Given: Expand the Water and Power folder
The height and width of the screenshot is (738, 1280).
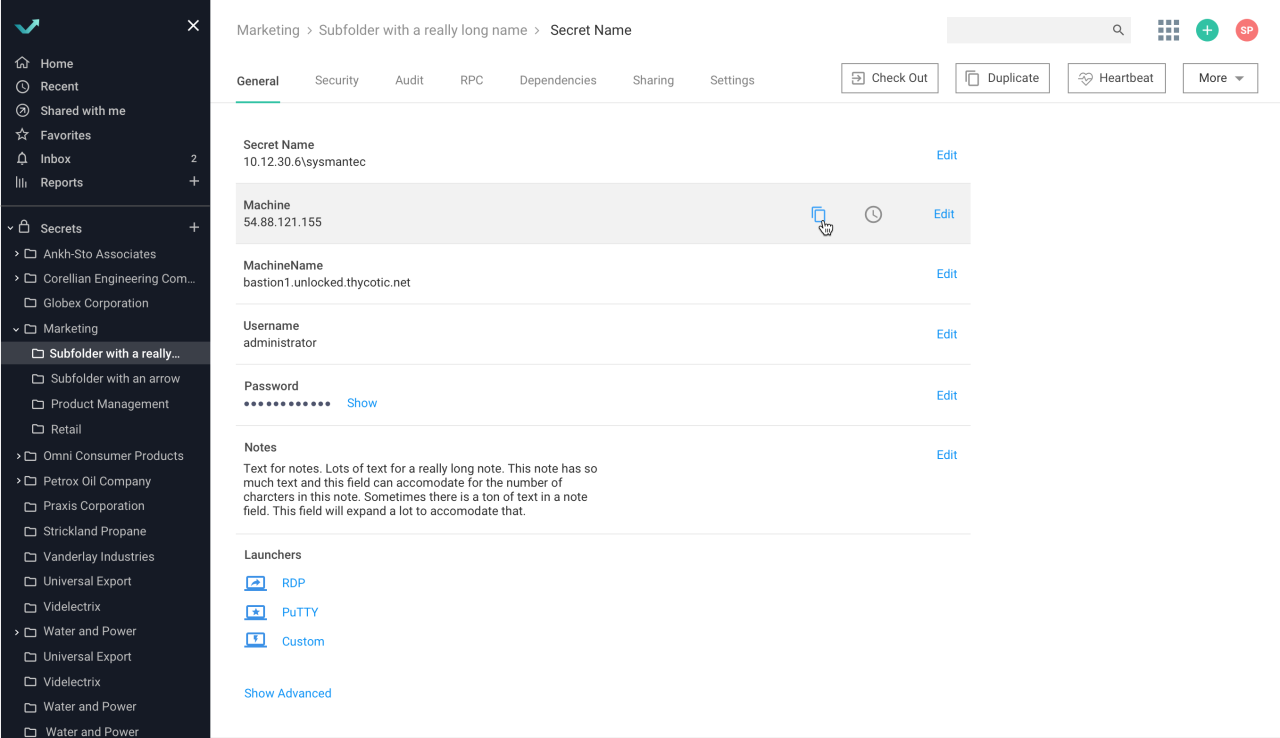Looking at the screenshot, I should click(17, 631).
